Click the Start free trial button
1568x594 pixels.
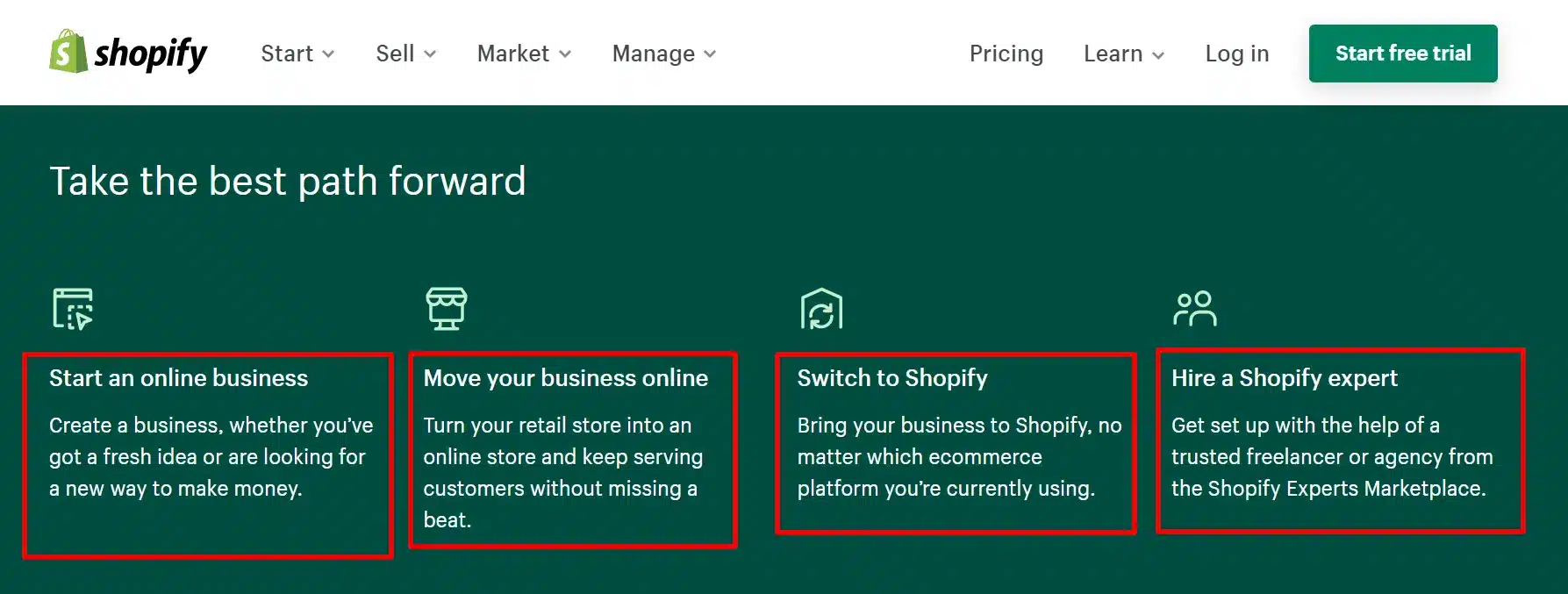pyautogui.click(x=1403, y=54)
